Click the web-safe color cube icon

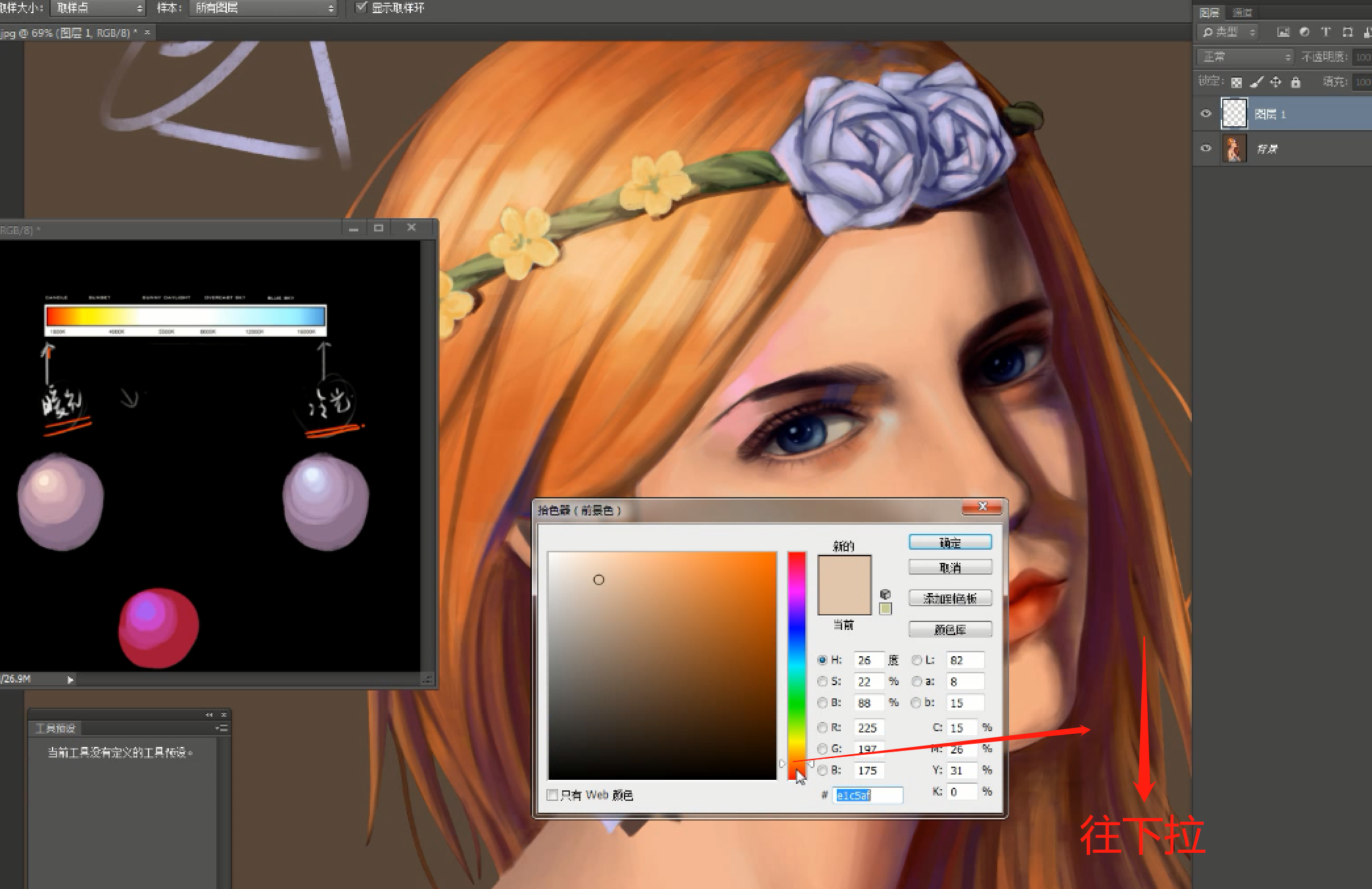click(x=885, y=594)
